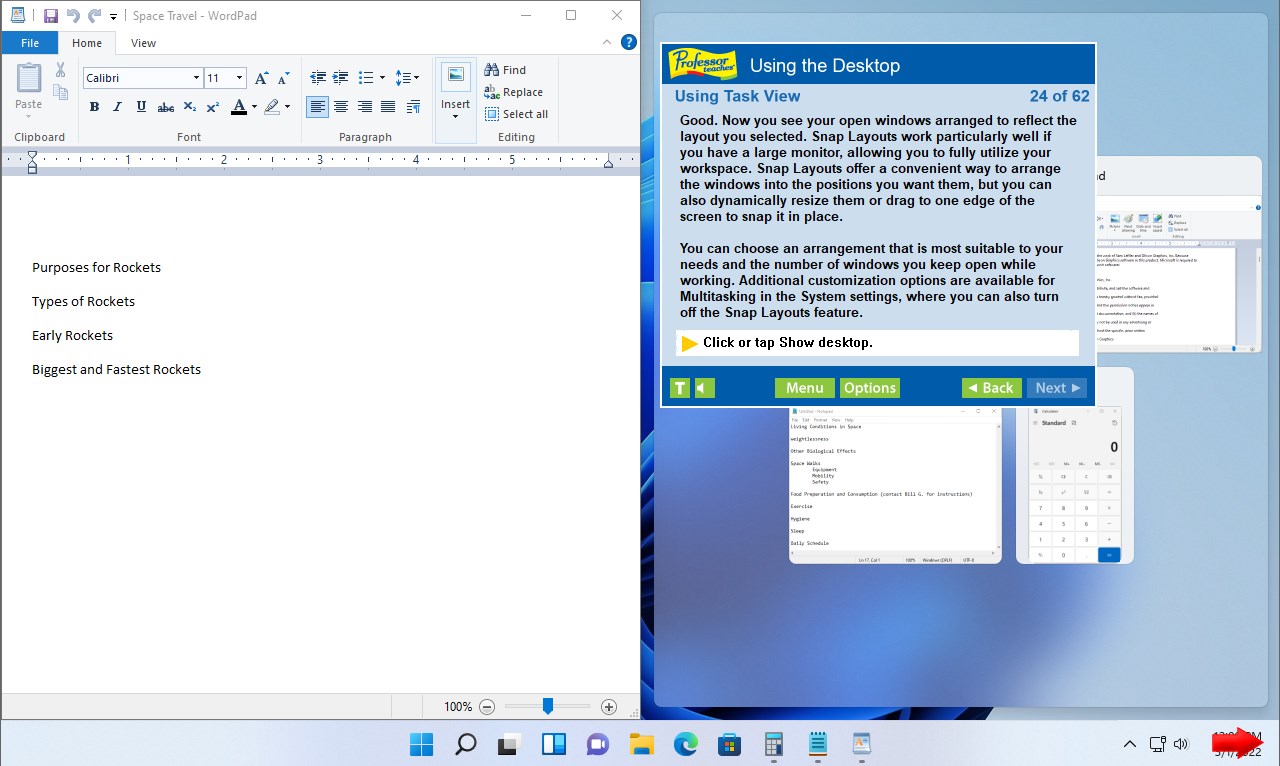Click the Paste clipboard icon

[x=29, y=80]
